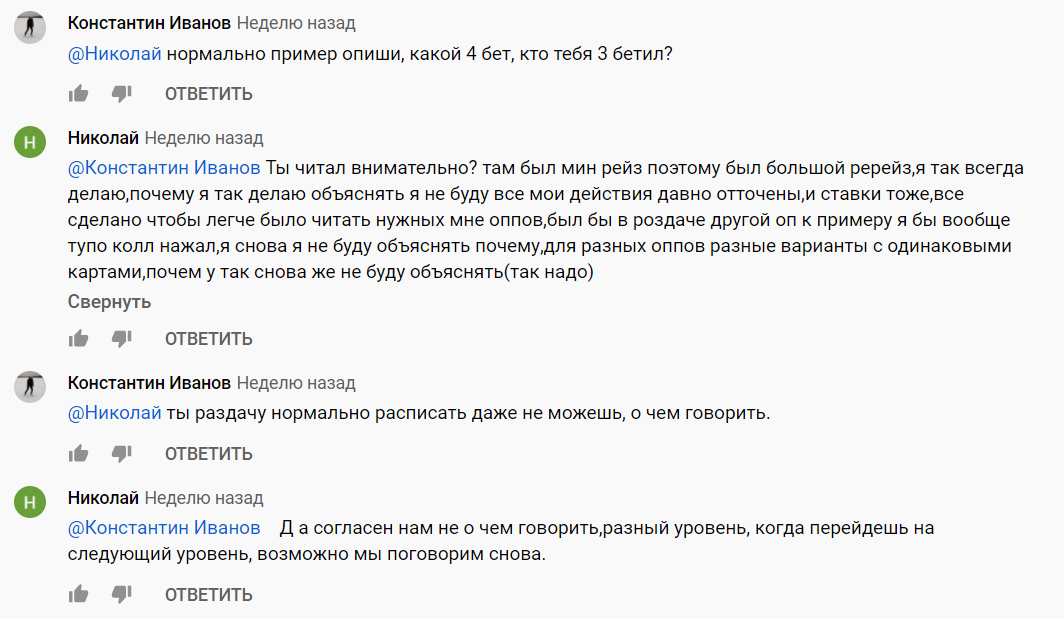The width and height of the screenshot is (1064, 619).
Task: Reply to Константин's comment about раздачу
Action: (x=208, y=454)
